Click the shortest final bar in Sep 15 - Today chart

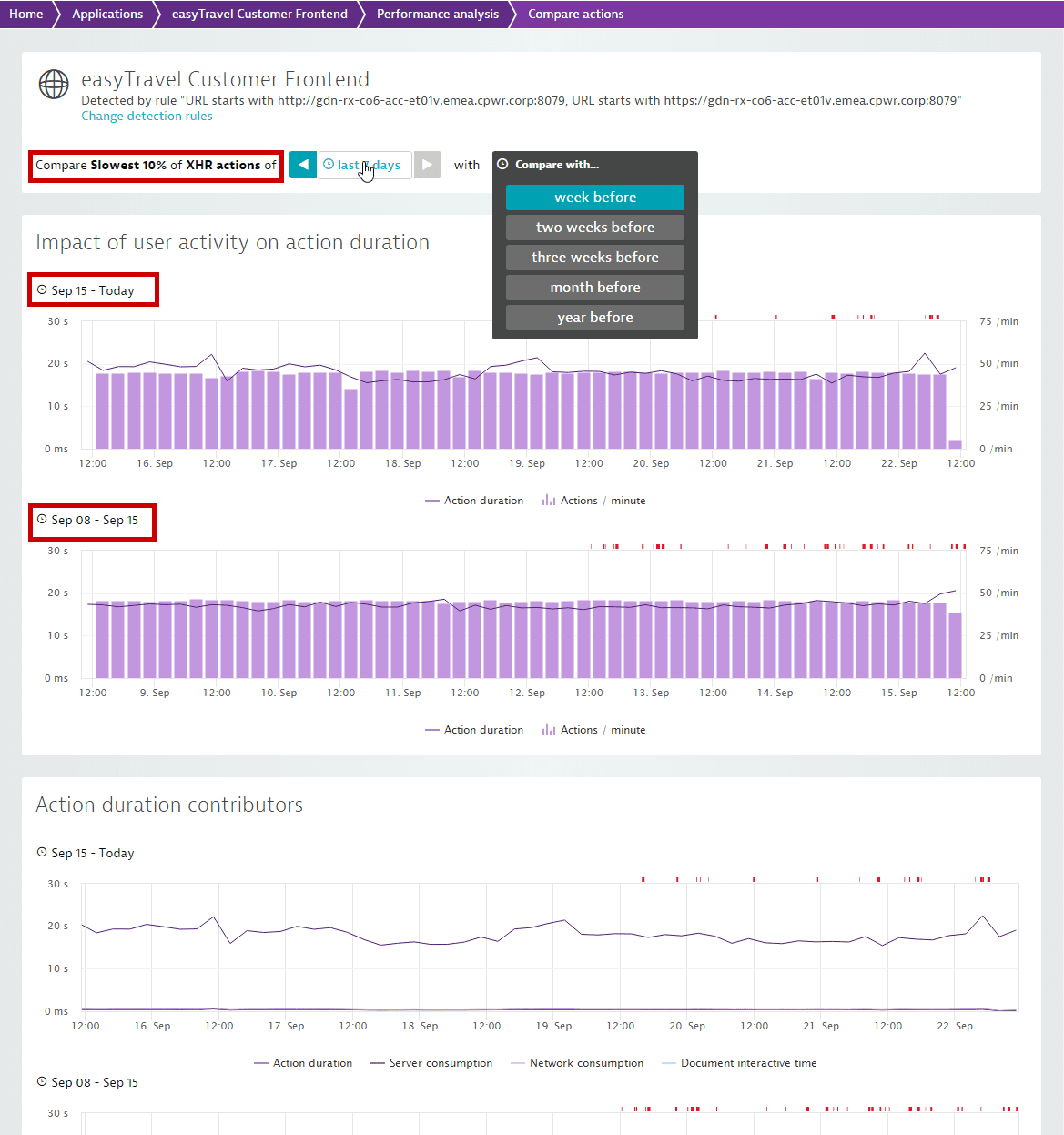coord(955,444)
